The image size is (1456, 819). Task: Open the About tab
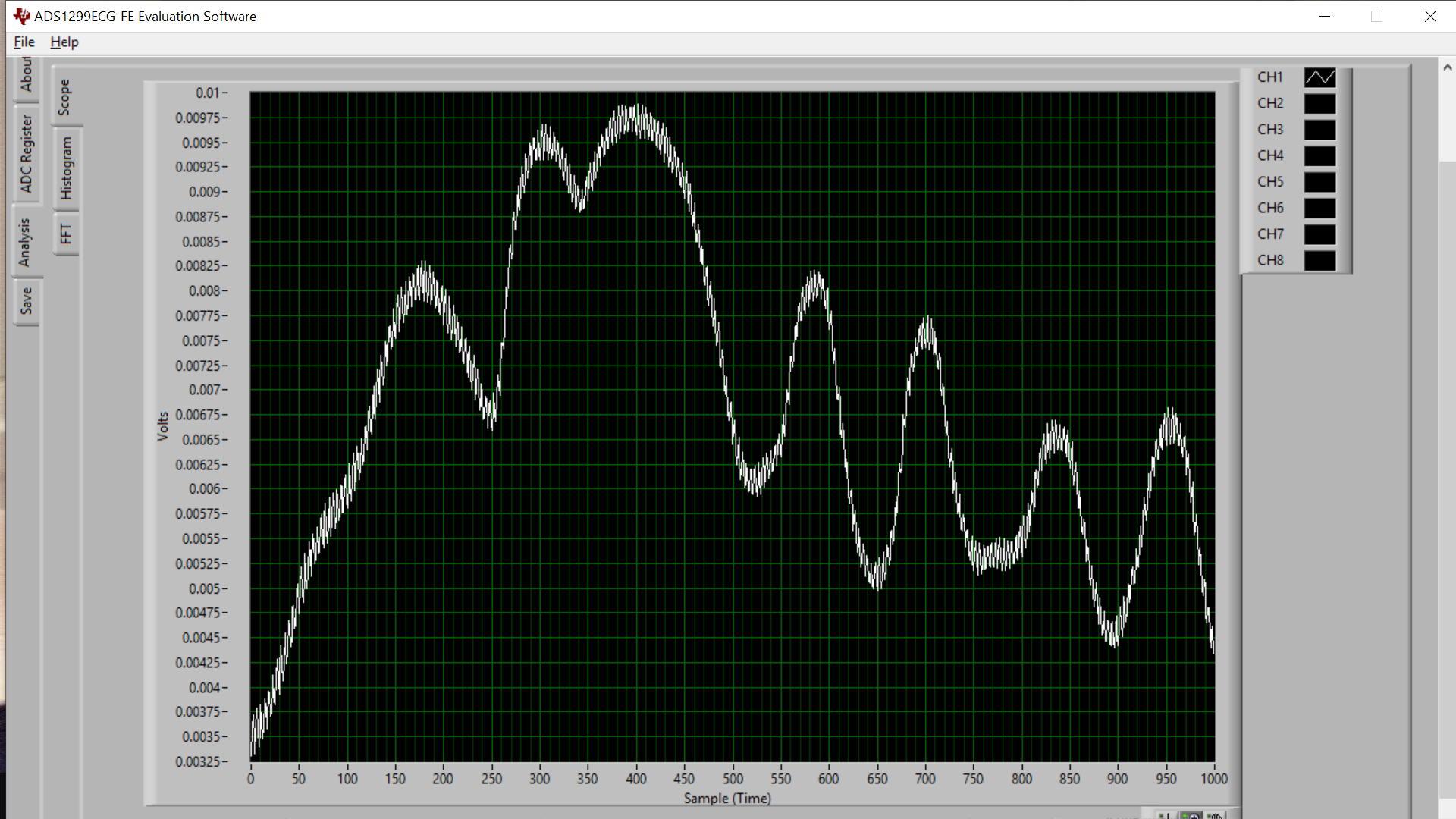point(27,75)
